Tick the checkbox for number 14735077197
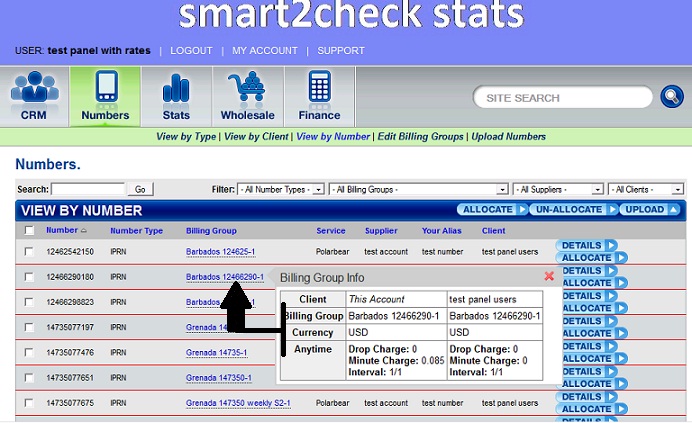The height and width of the screenshot is (423, 692). (29, 327)
